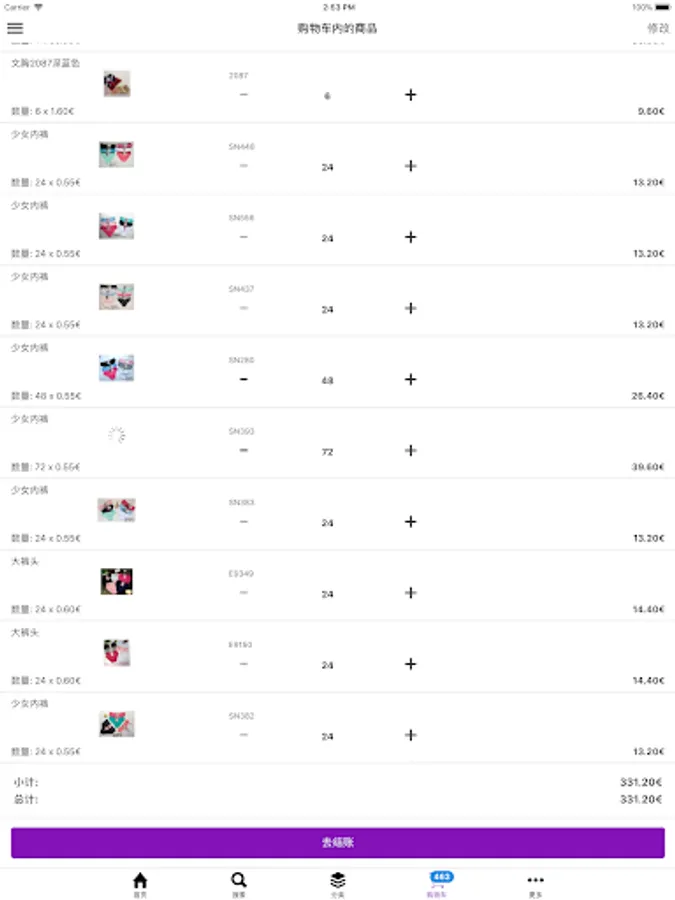The image size is (675, 900).
Task: Decrease quantity of item 2087
Action: click(x=244, y=95)
